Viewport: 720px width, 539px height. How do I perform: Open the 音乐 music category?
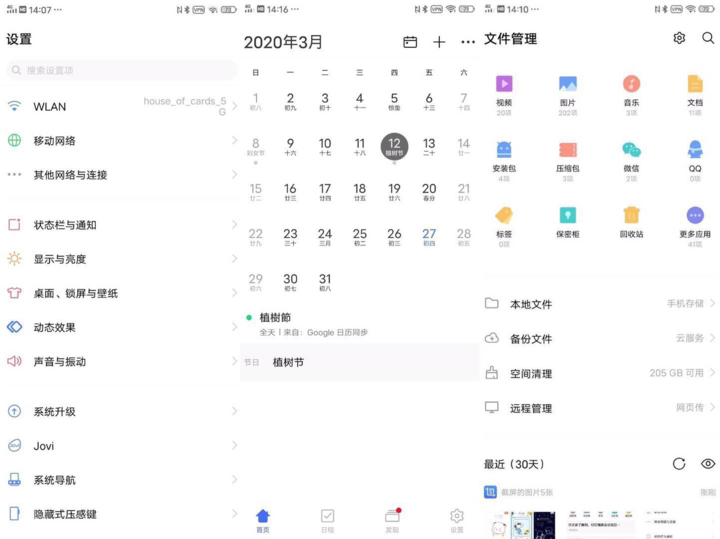pos(631,84)
